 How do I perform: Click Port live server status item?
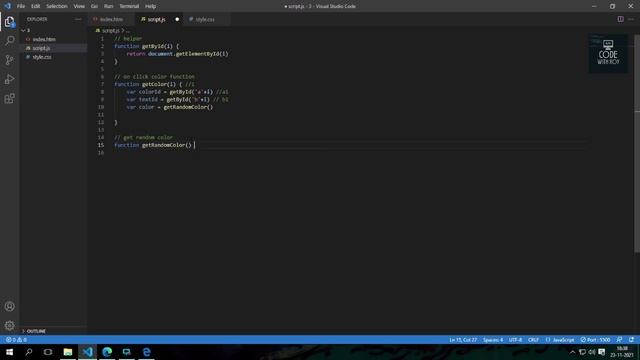596,340
